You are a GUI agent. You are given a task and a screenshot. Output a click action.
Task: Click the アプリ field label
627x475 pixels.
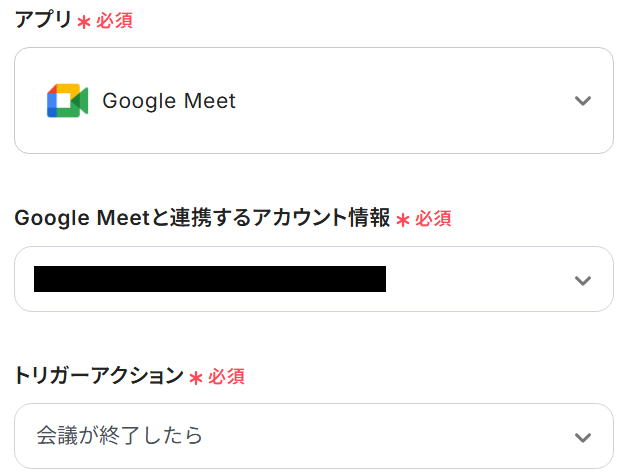tap(43, 20)
